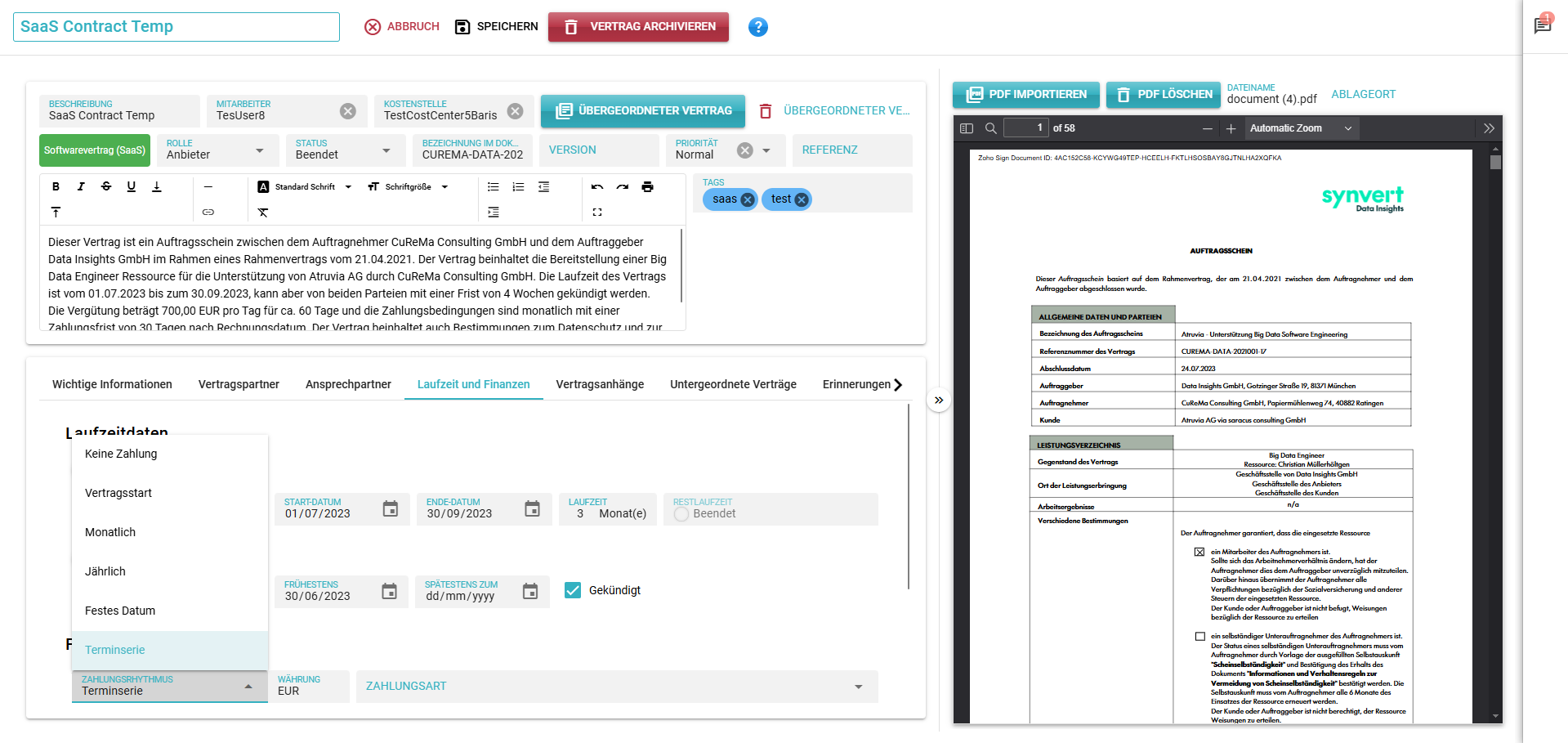This screenshot has width=1568, height=743.
Task: Expand the Zahlungsart dropdown
Action: pyautogui.click(x=858, y=687)
